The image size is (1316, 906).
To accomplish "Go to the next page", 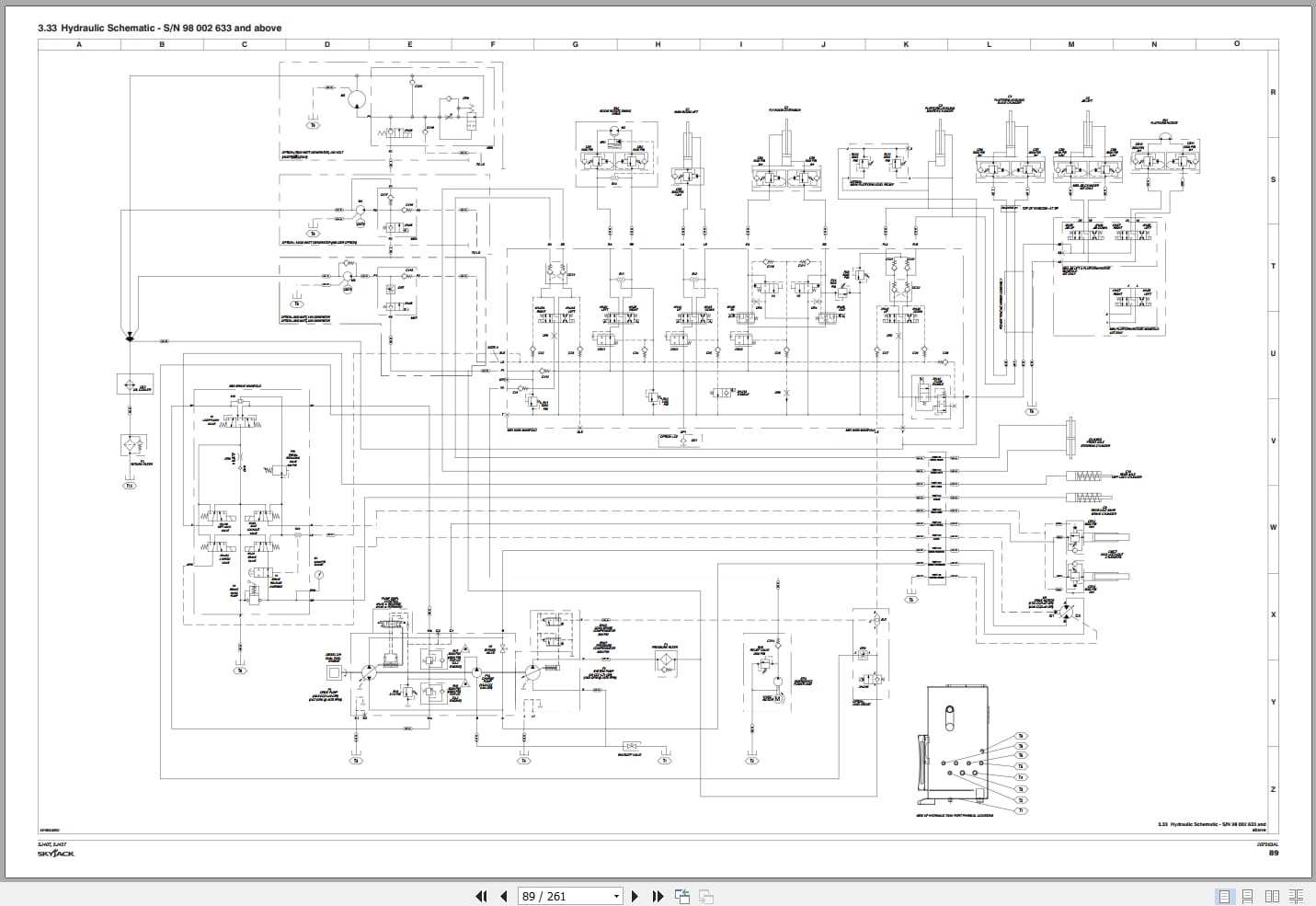I will (635, 896).
